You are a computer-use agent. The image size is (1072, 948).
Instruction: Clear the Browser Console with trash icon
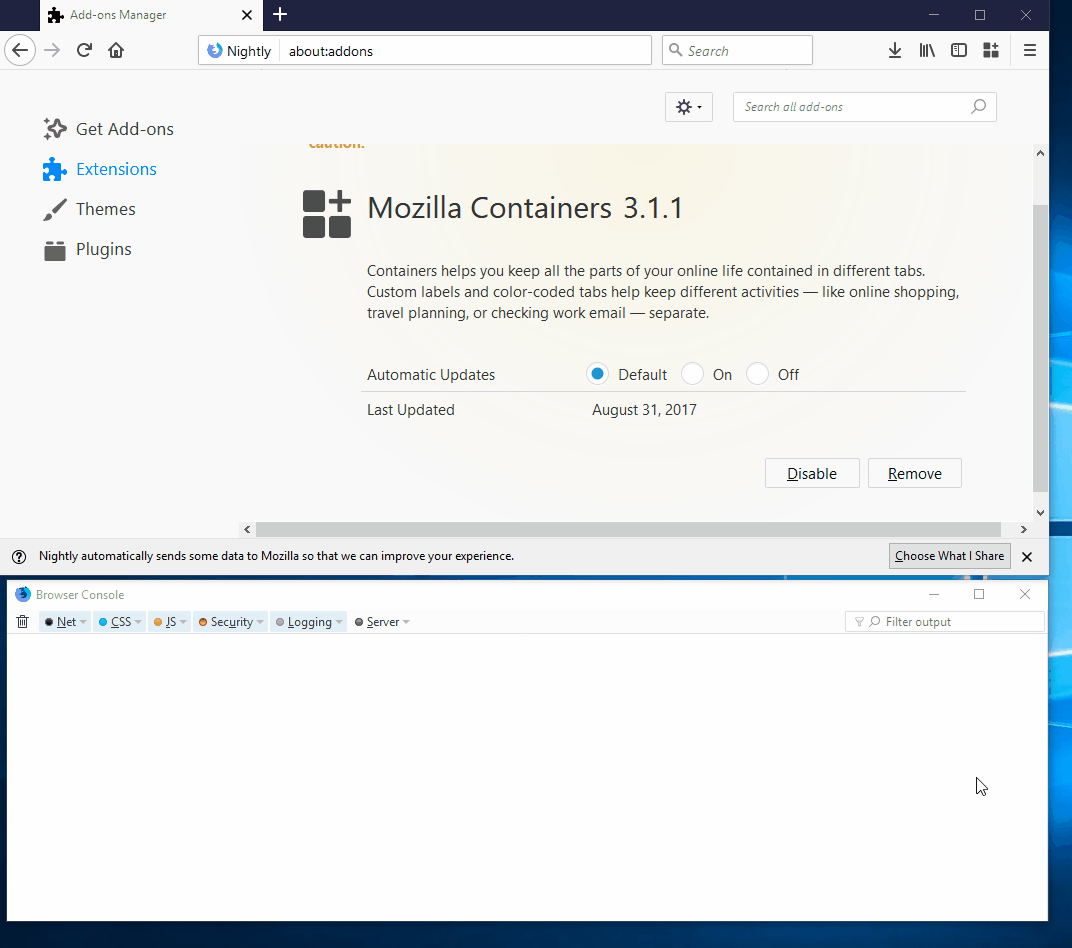(22, 621)
